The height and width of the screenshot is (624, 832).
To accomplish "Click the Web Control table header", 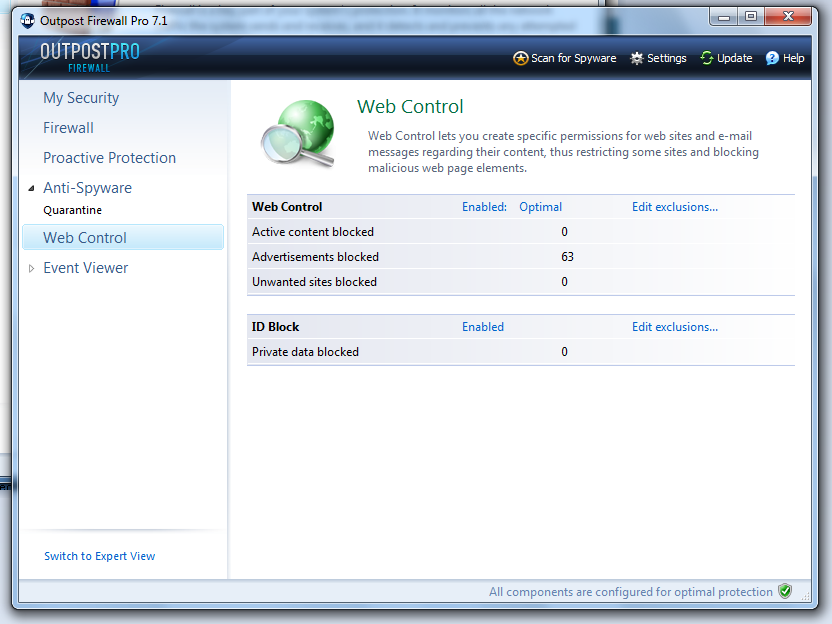I will coord(287,207).
